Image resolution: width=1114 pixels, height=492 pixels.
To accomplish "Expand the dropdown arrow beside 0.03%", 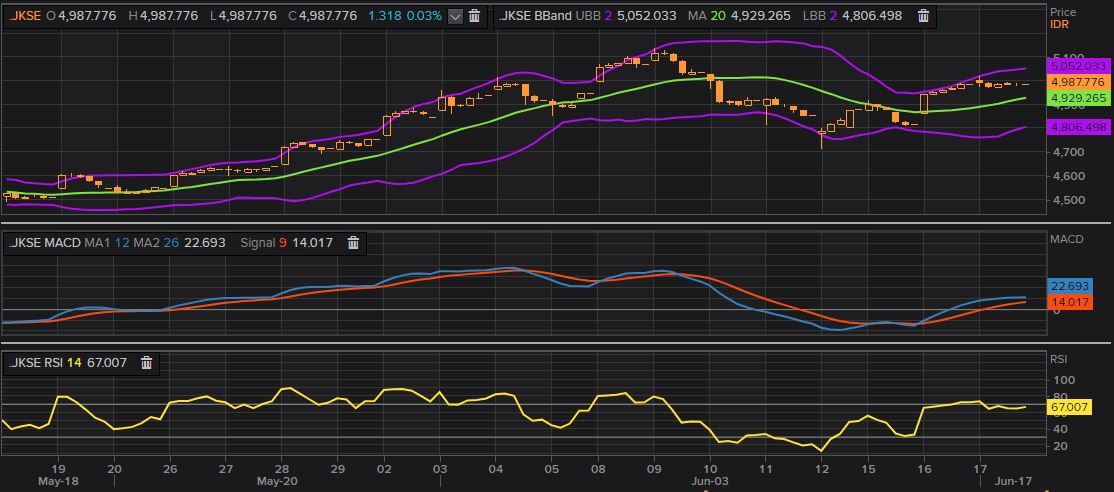I will point(455,16).
